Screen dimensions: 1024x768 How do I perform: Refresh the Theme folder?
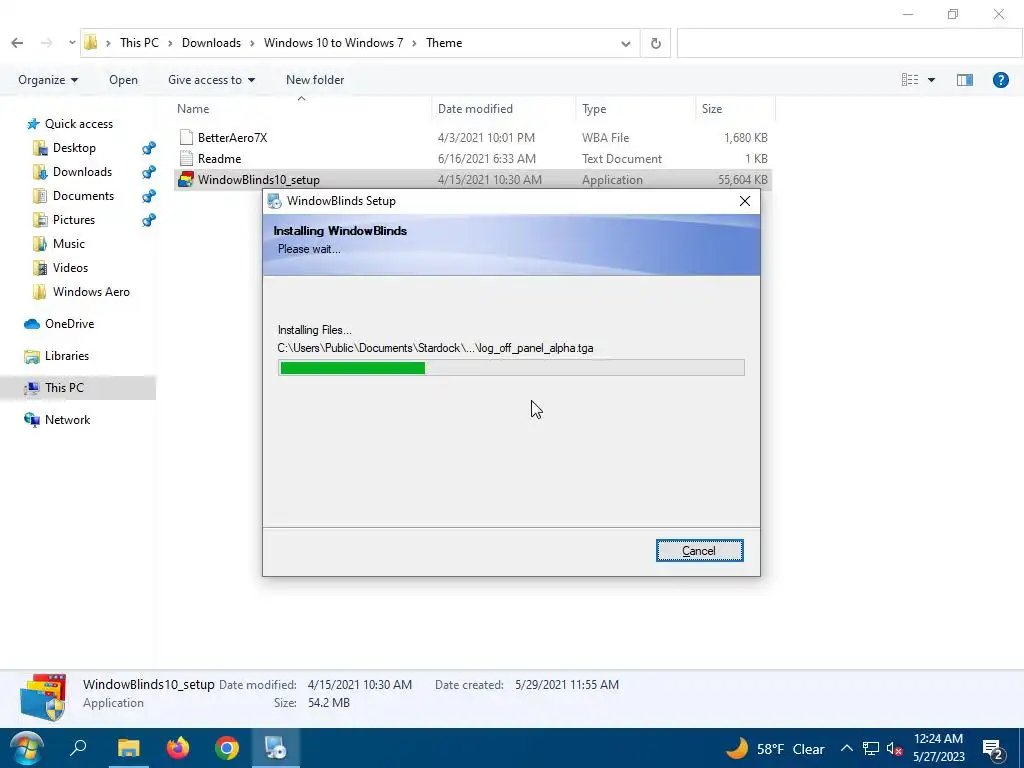point(656,44)
